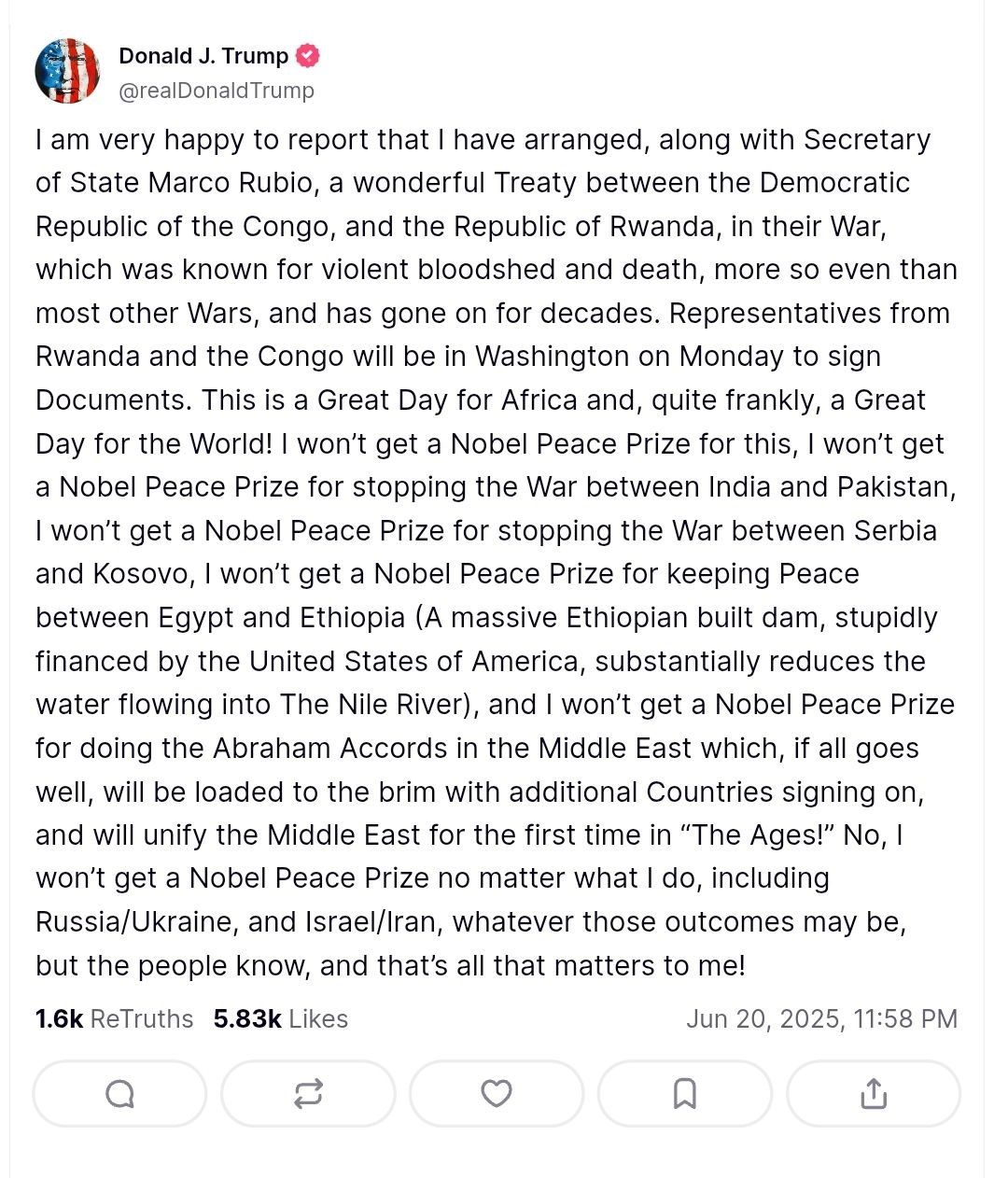1008x1178 pixels.
Task: Open the Jun 20, 2025 timestamp
Action: [x=821, y=1018]
